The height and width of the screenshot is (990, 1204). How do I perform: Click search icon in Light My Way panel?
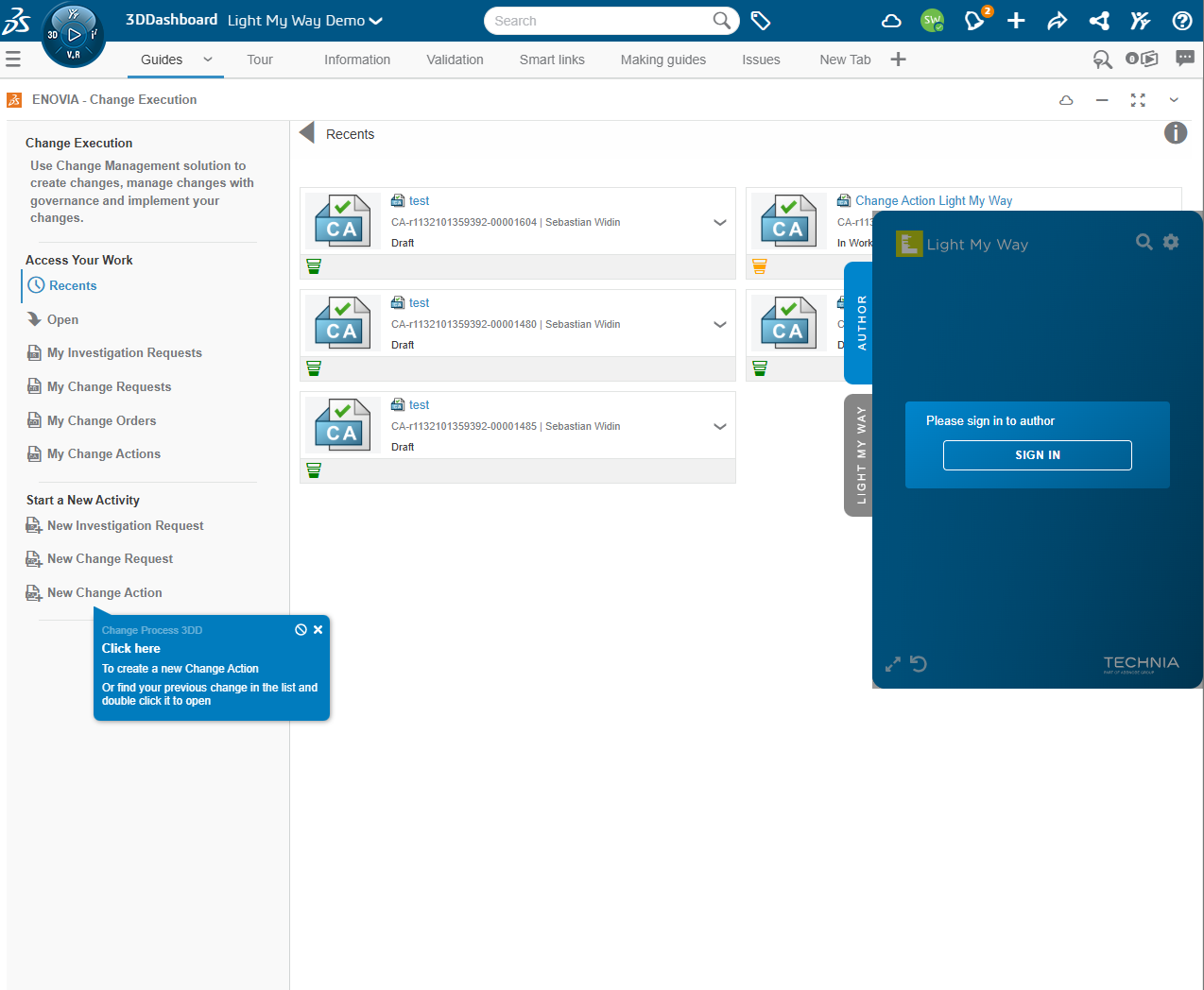point(1144,242)
